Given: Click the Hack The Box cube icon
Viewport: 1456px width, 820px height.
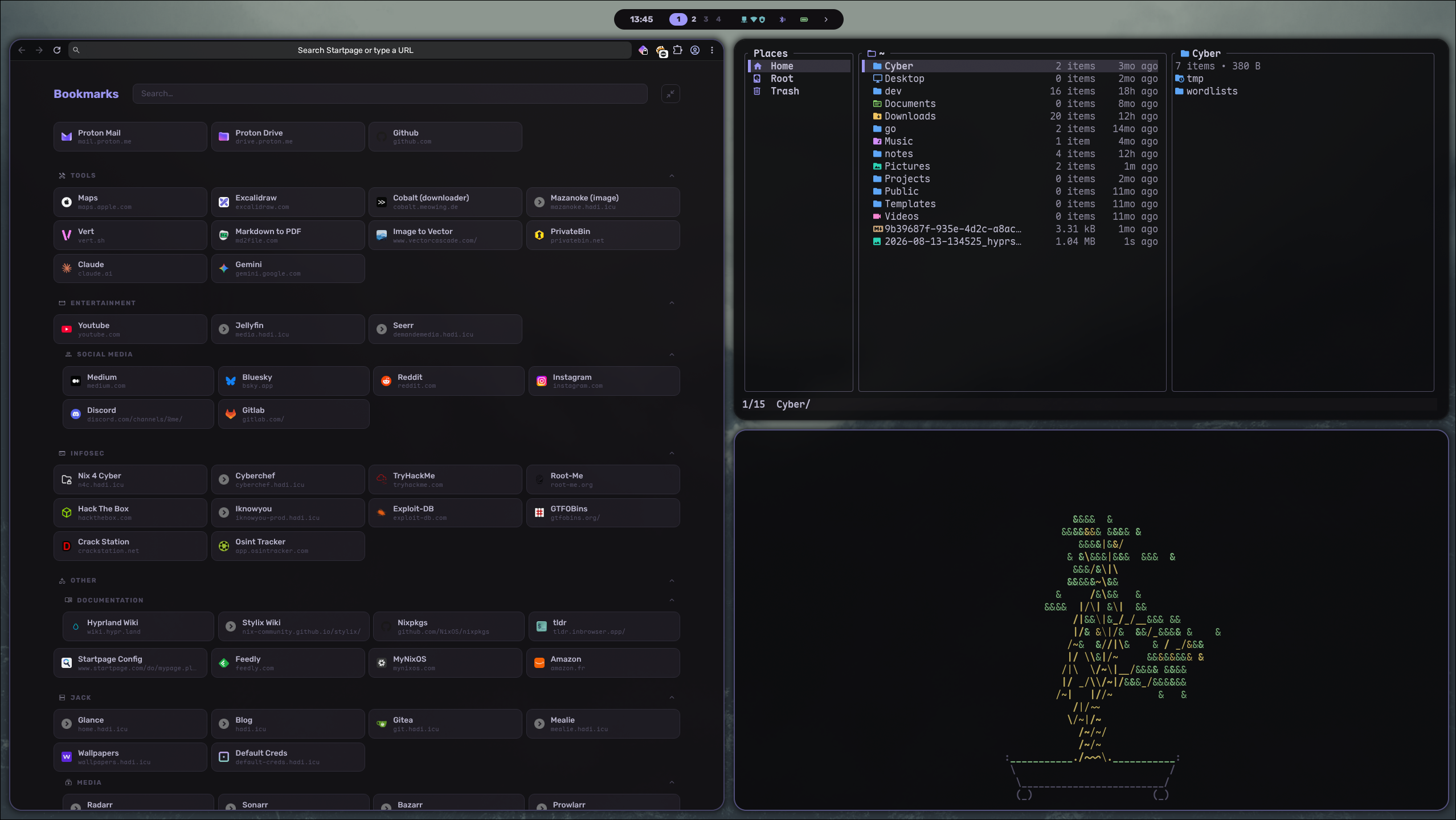Looking at the screenshot, I should tap(67, 512).
